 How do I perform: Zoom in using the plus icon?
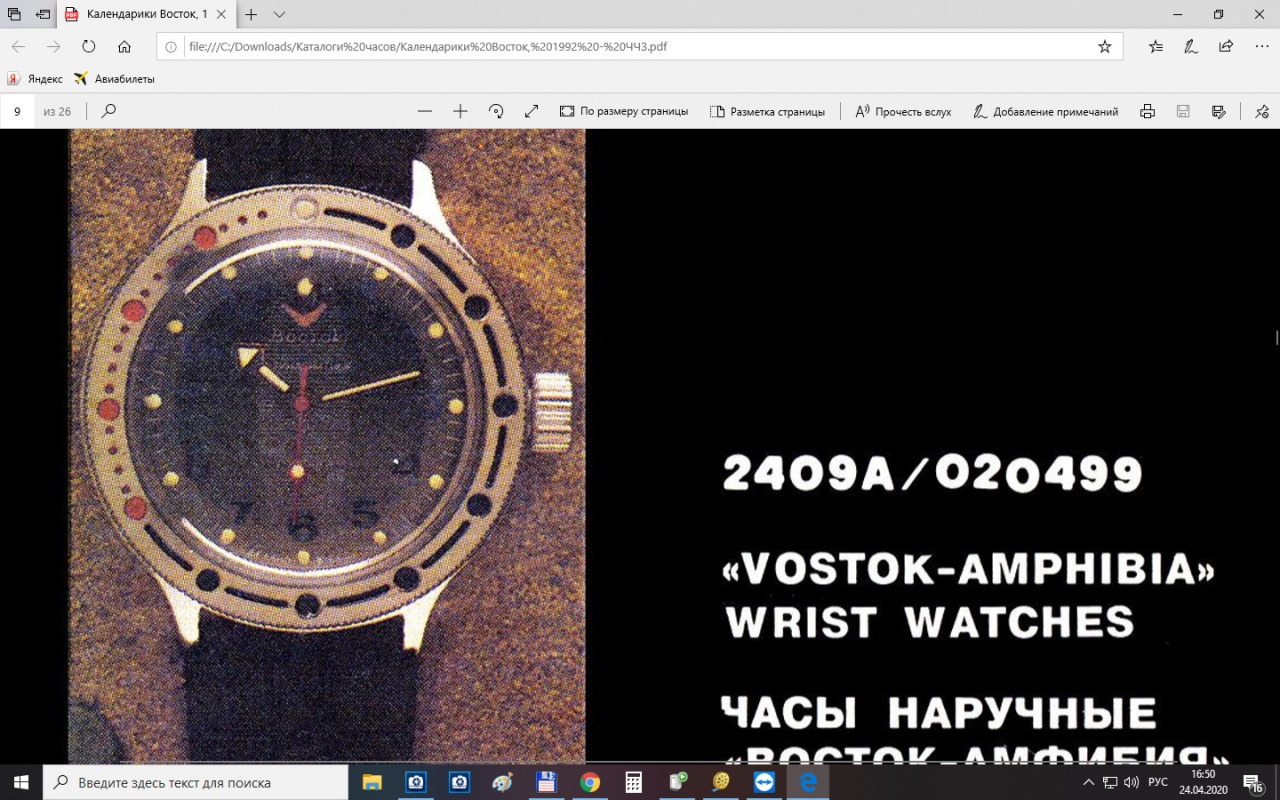(x=460, y=111)
